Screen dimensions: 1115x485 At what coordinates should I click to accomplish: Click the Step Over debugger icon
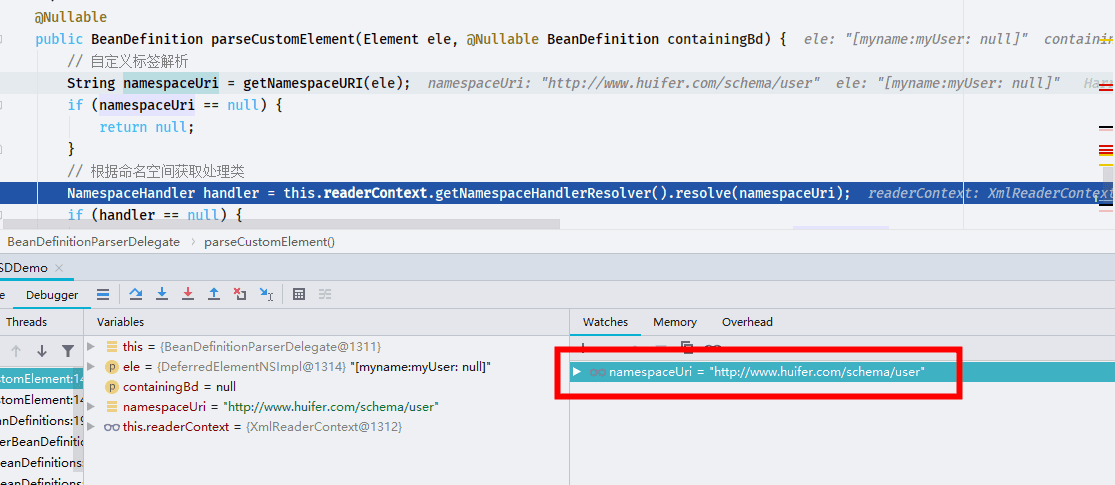click(x=136, y=294)
